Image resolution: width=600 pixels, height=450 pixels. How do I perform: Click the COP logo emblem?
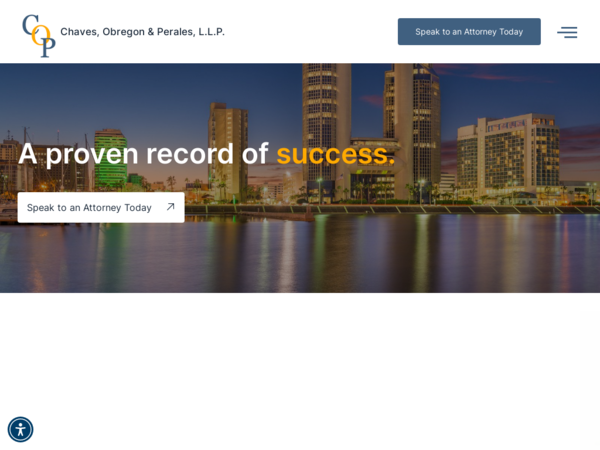(39, 36)
